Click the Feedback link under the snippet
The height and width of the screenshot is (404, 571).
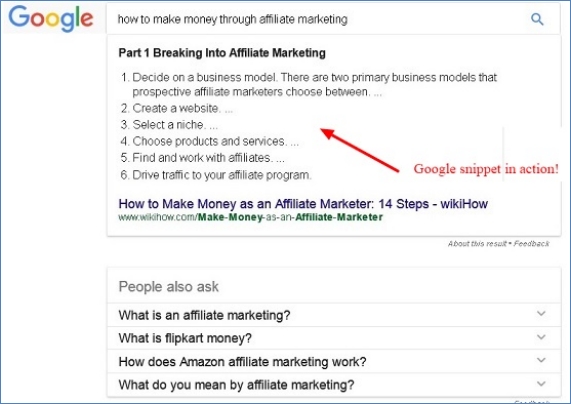point(531,243)
